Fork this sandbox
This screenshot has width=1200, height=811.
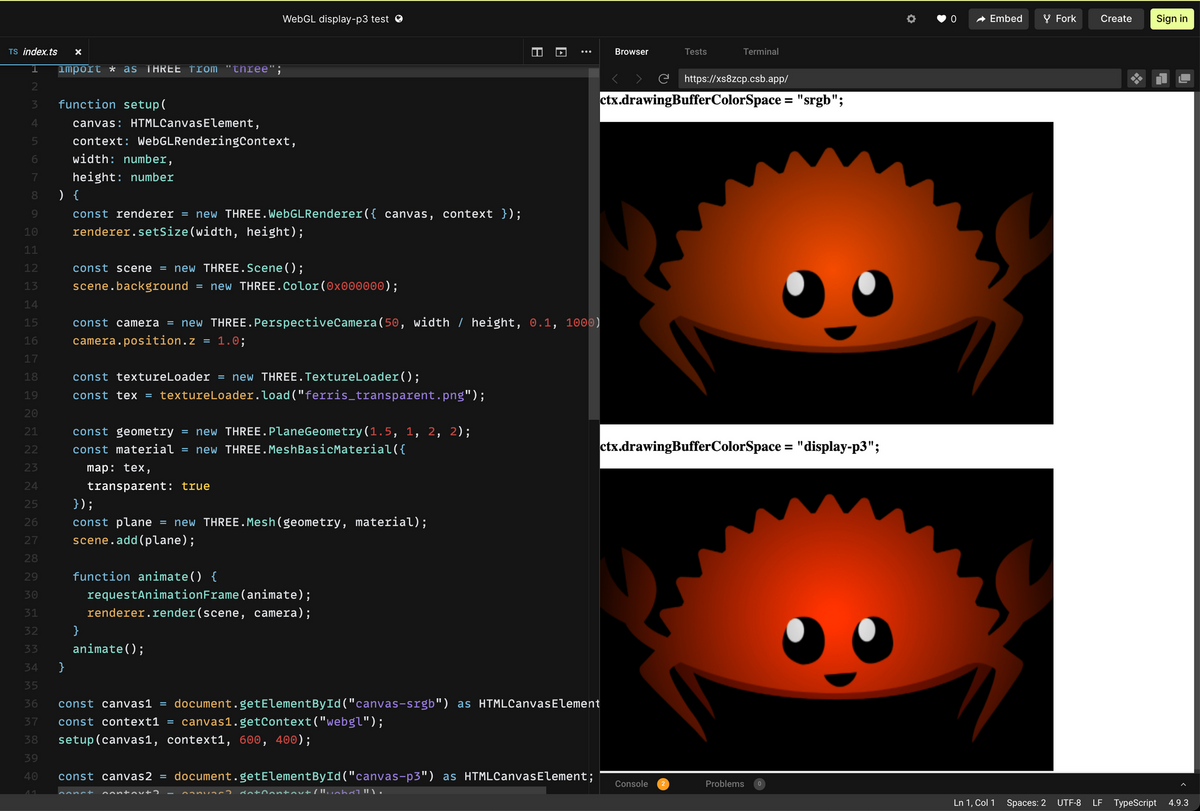point(1059,19)
